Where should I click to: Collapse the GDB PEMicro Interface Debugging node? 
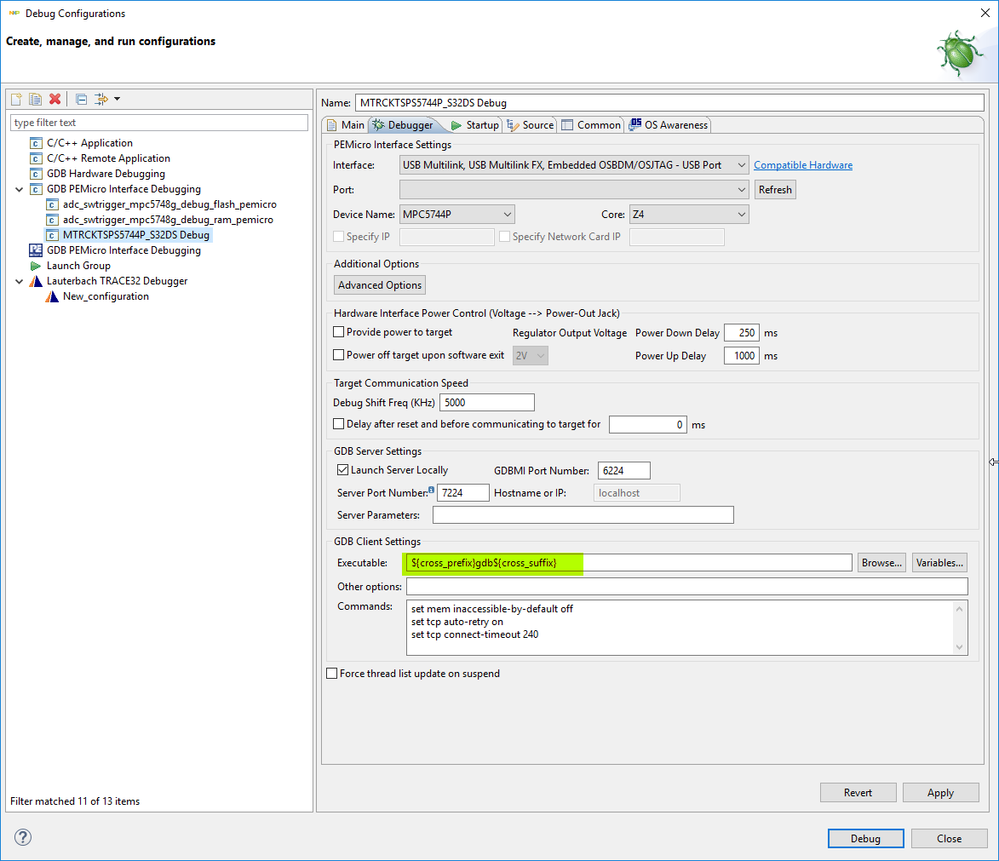point(19,189)
